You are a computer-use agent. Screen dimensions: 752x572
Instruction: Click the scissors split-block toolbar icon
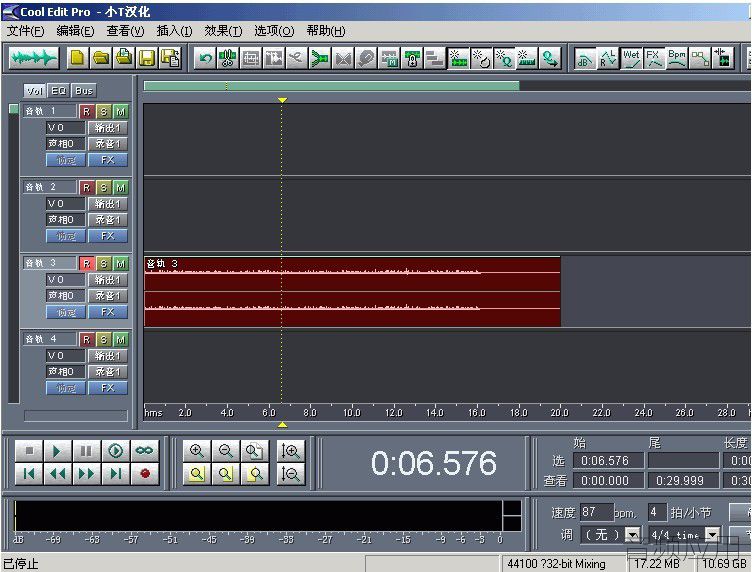(x=228, y=58)
